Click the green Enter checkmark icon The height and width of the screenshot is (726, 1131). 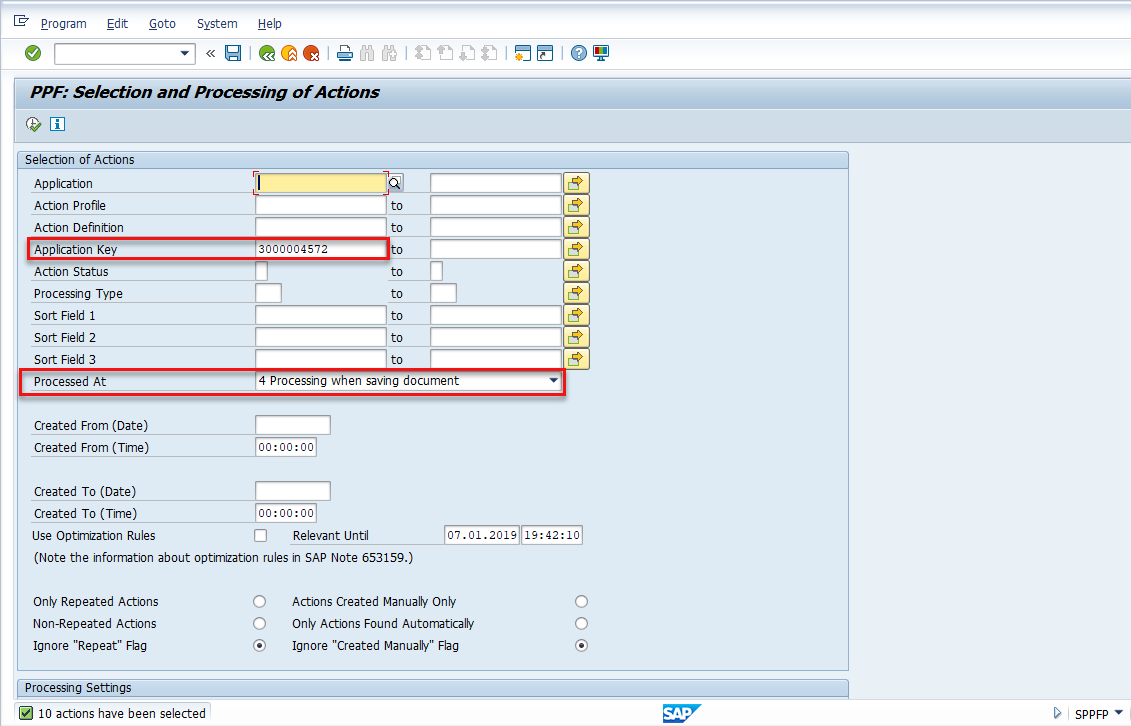point(33,53)
